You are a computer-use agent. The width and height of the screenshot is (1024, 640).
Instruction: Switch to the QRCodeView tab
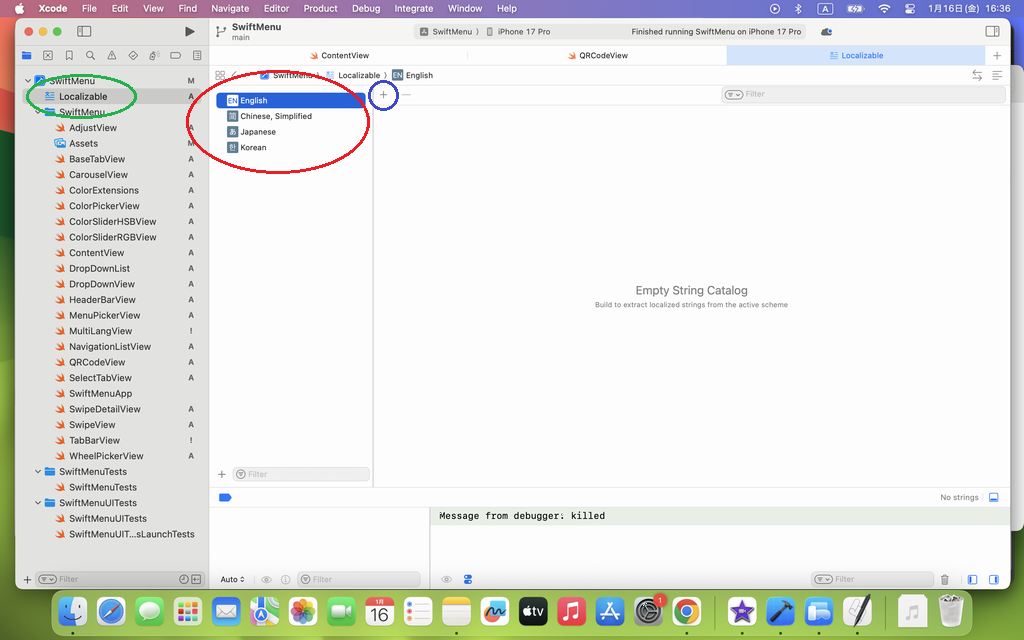tap(603, 56)
